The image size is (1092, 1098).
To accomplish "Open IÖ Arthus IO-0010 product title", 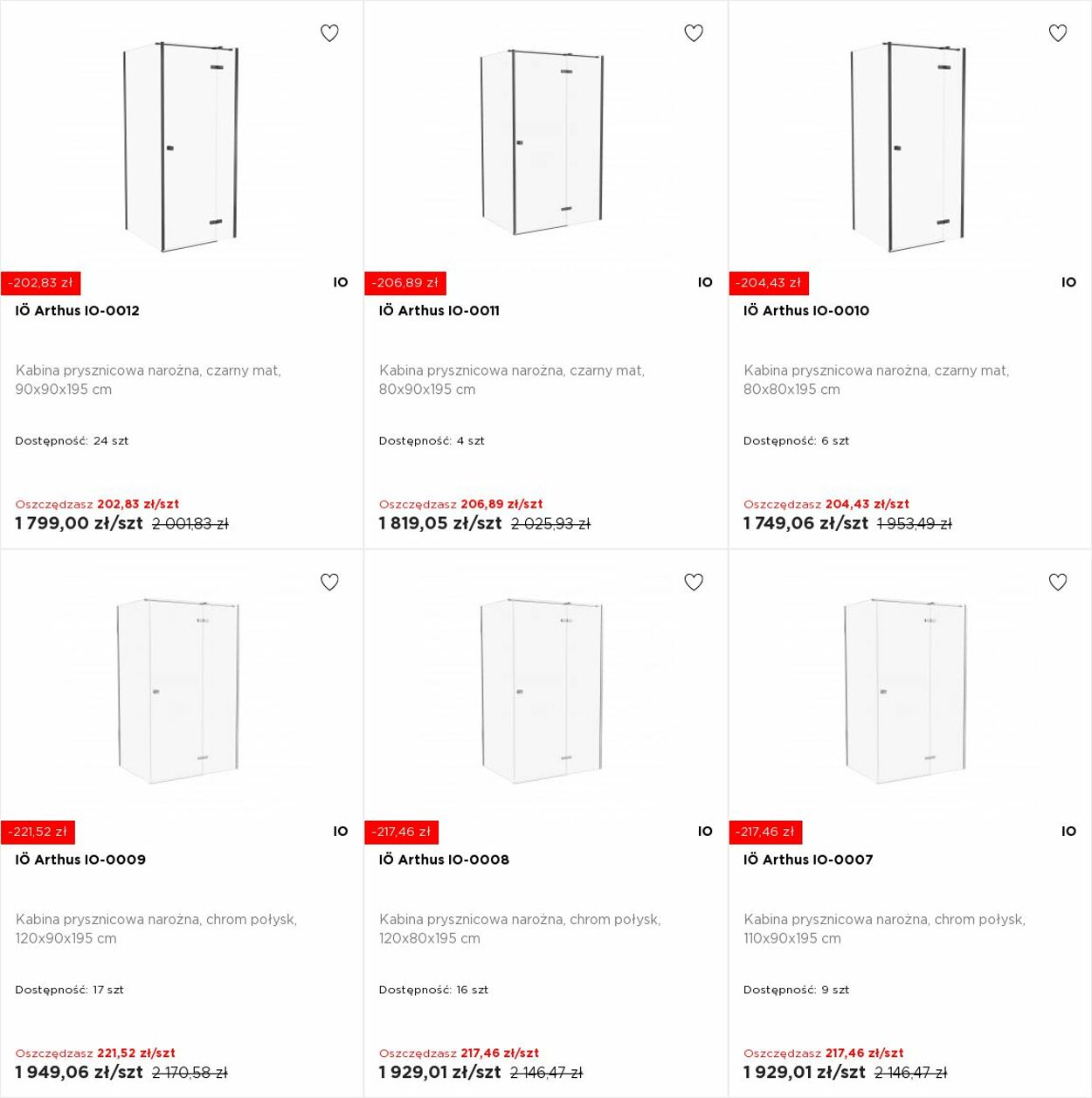I will point(806,310).
